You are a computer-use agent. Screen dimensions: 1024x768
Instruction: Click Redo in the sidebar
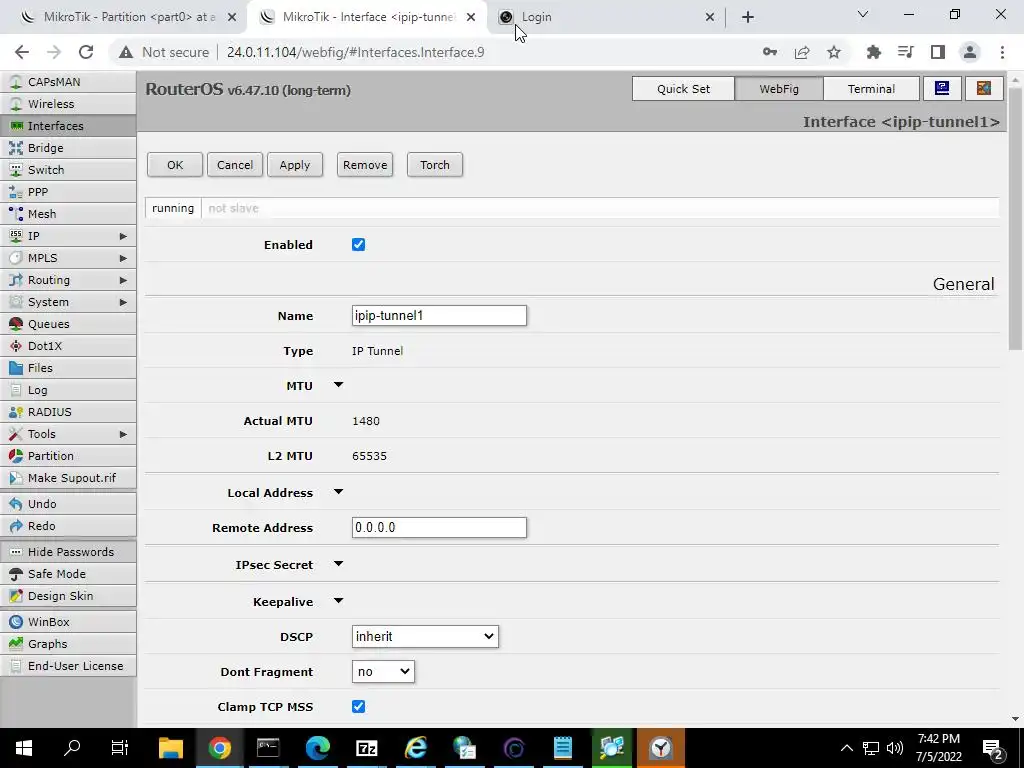tap(68, 526)
